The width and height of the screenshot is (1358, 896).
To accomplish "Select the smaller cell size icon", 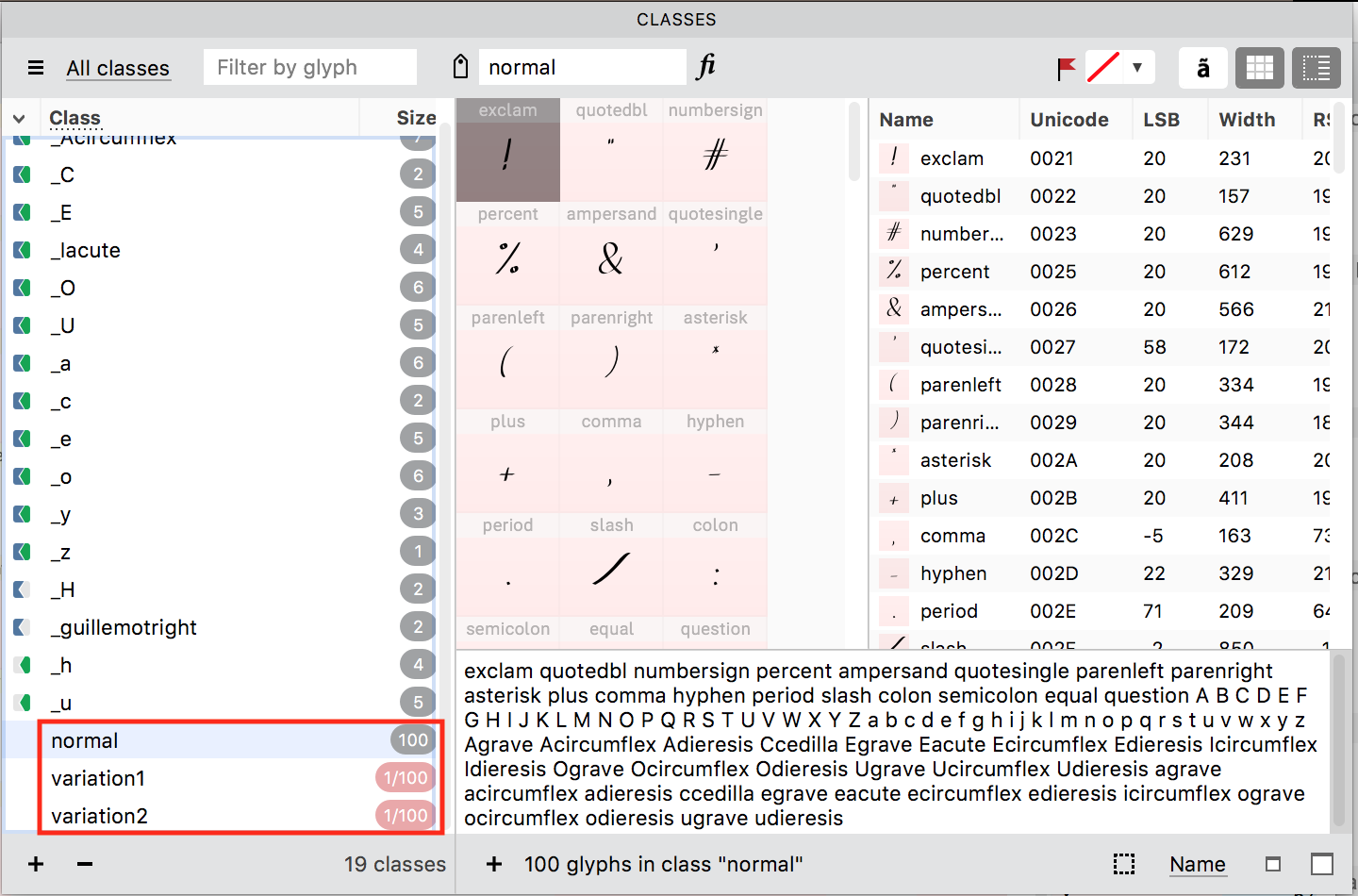I will coord(1273,864).
